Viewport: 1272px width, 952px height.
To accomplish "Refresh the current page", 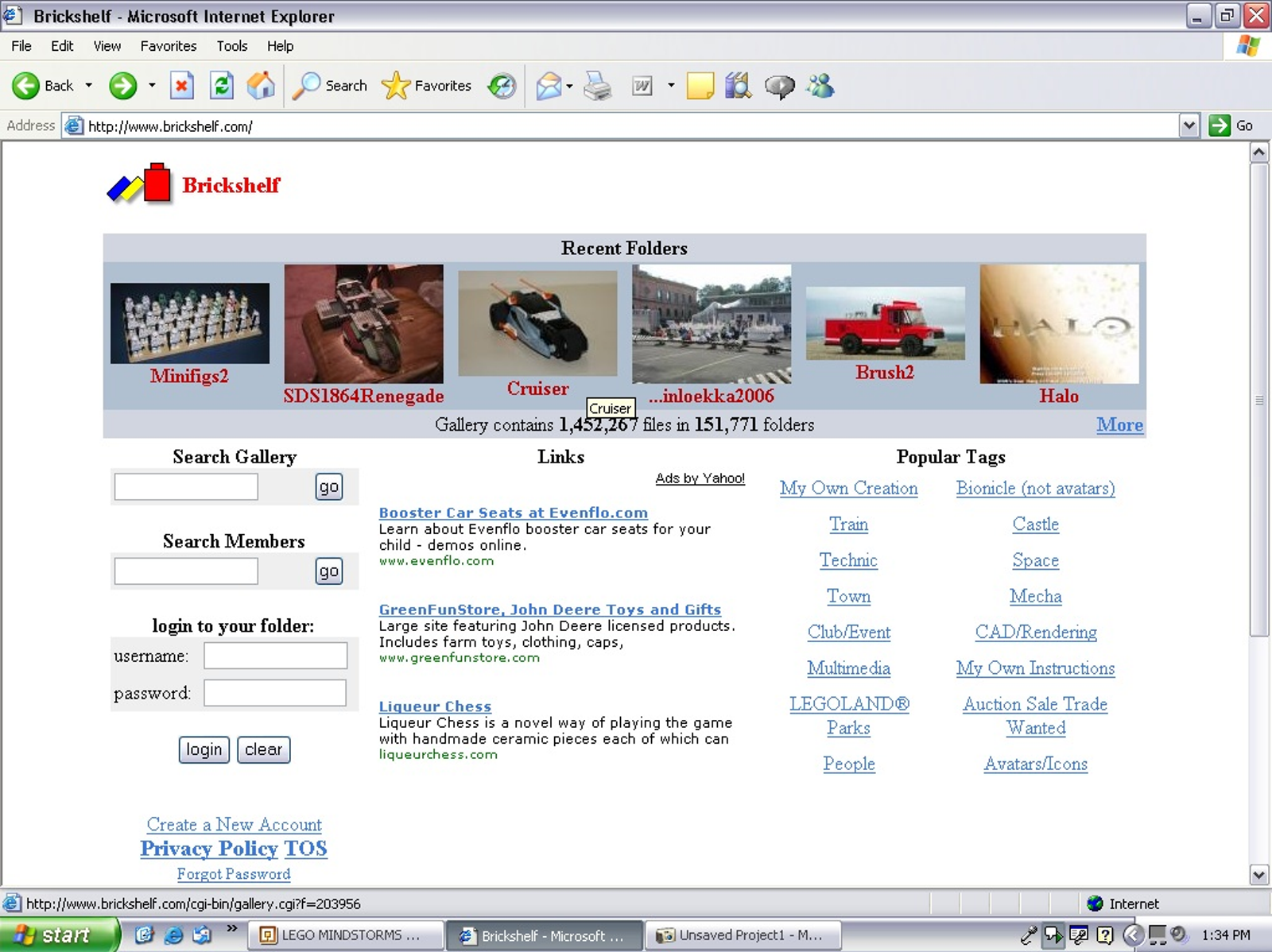I will click(x=221, y=86).
